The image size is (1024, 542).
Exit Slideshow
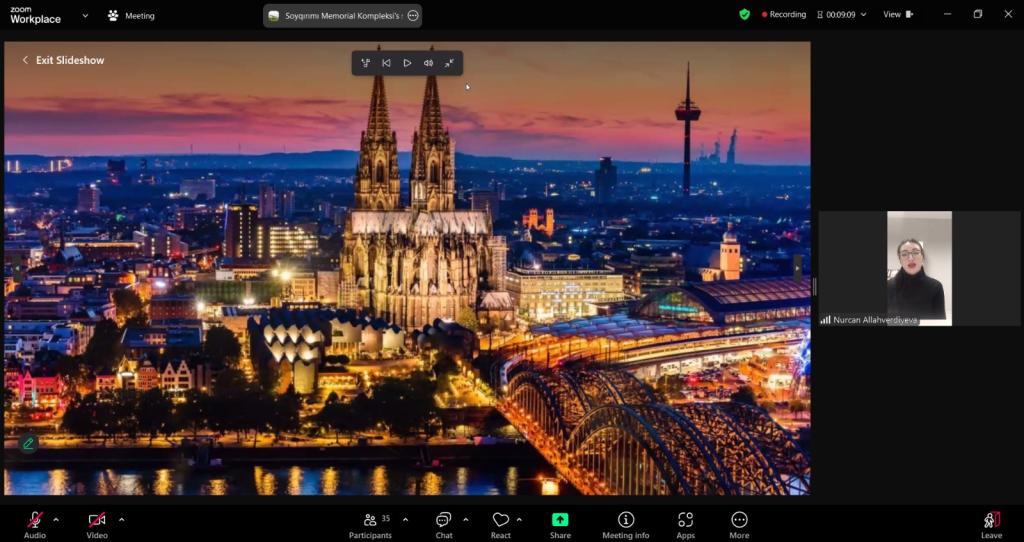tap(63, 60)
